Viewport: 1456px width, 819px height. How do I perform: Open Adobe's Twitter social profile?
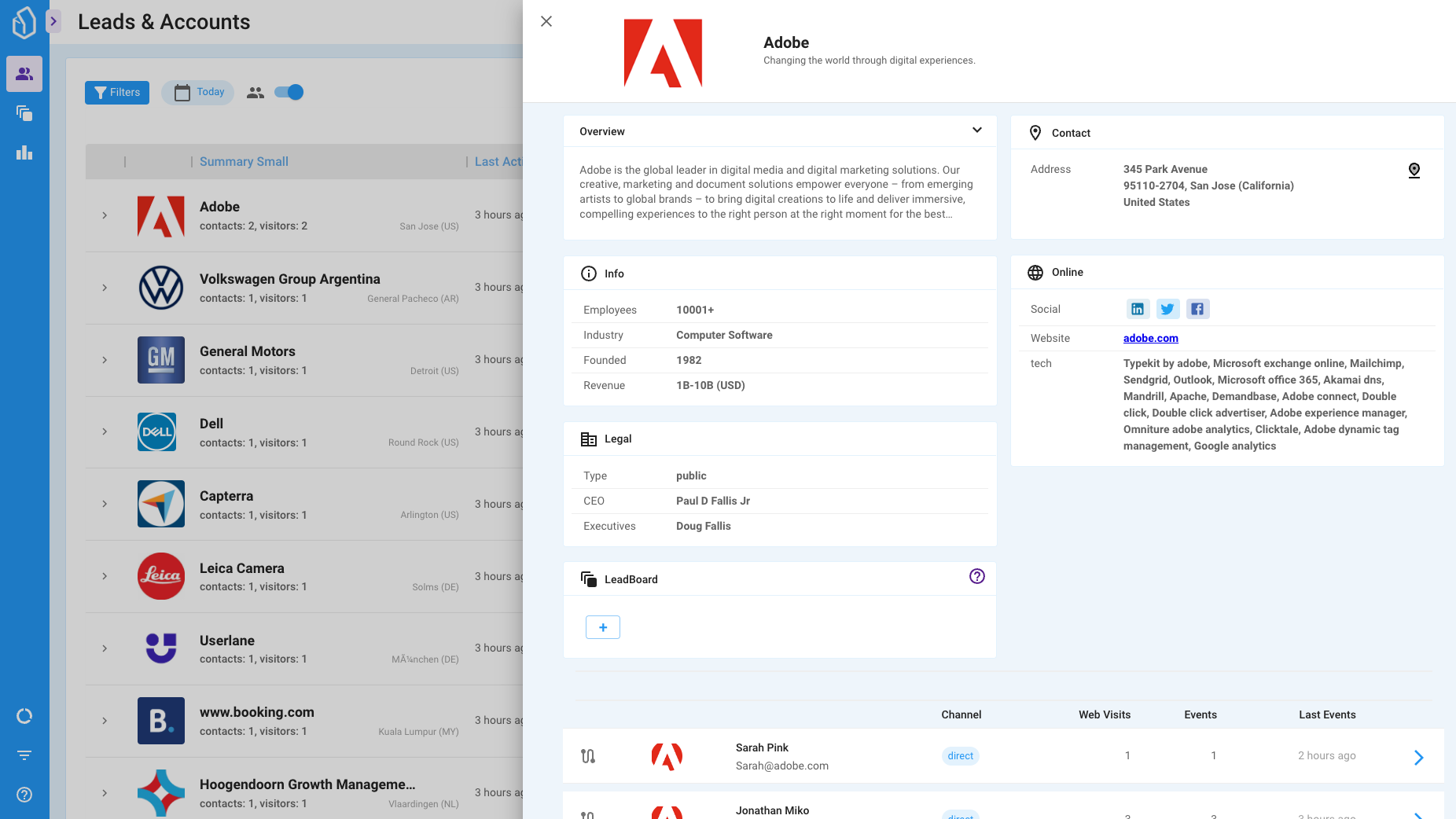pos(1167,309)
